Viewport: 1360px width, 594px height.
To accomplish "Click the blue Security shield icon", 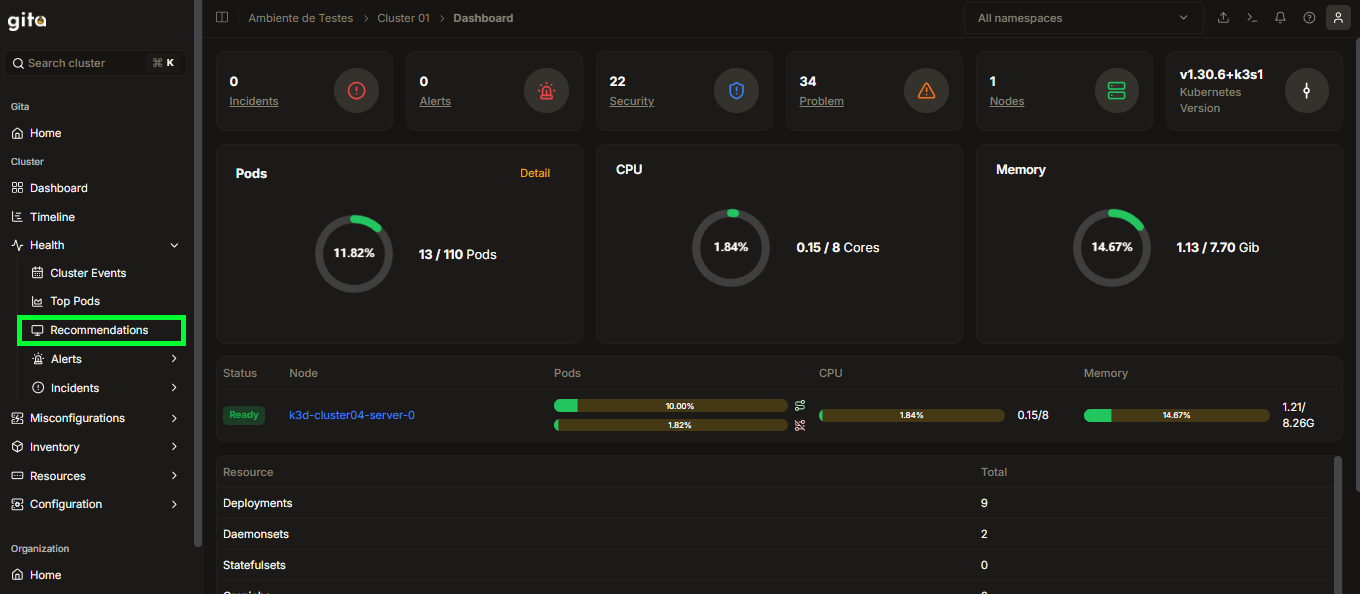I will coord(736,91).
